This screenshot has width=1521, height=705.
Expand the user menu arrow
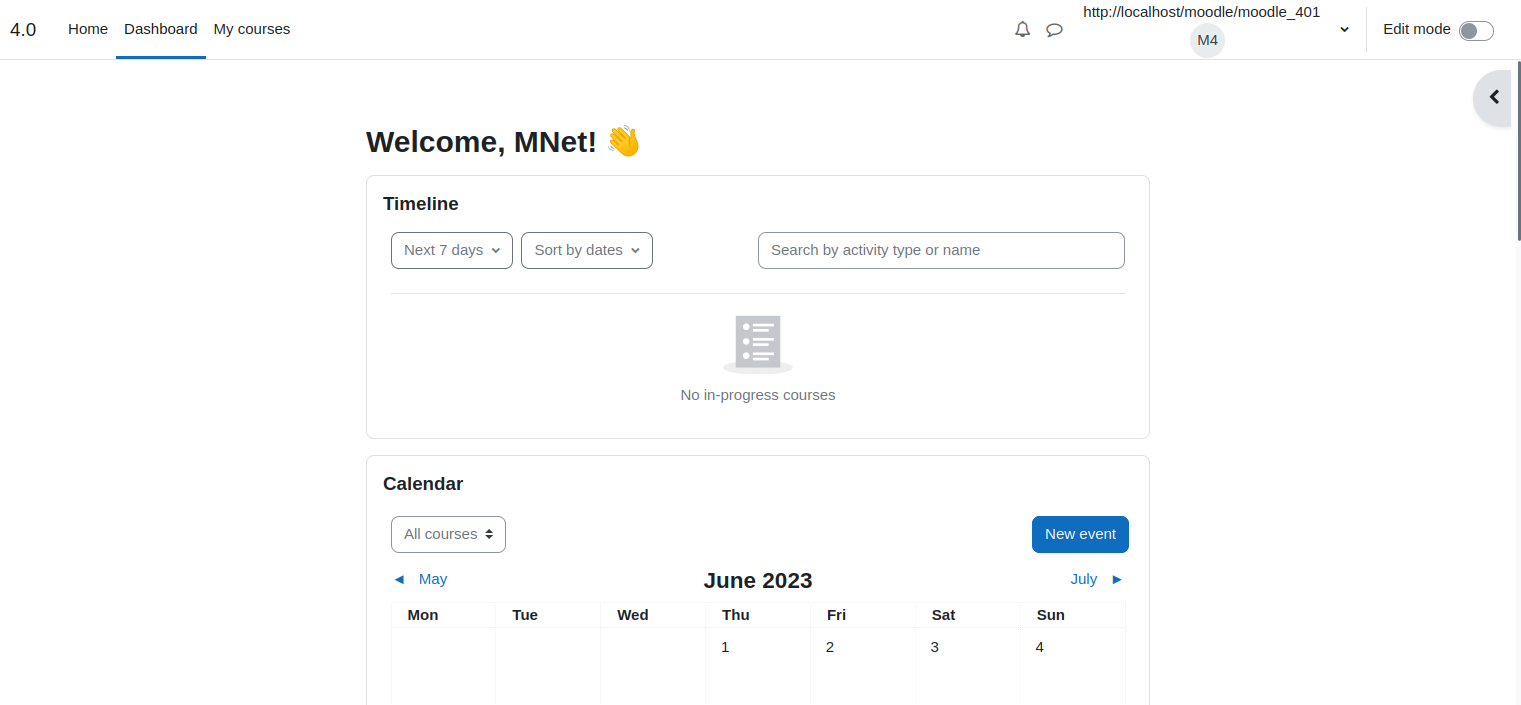pyautogui.click(x=1345, y=30)
